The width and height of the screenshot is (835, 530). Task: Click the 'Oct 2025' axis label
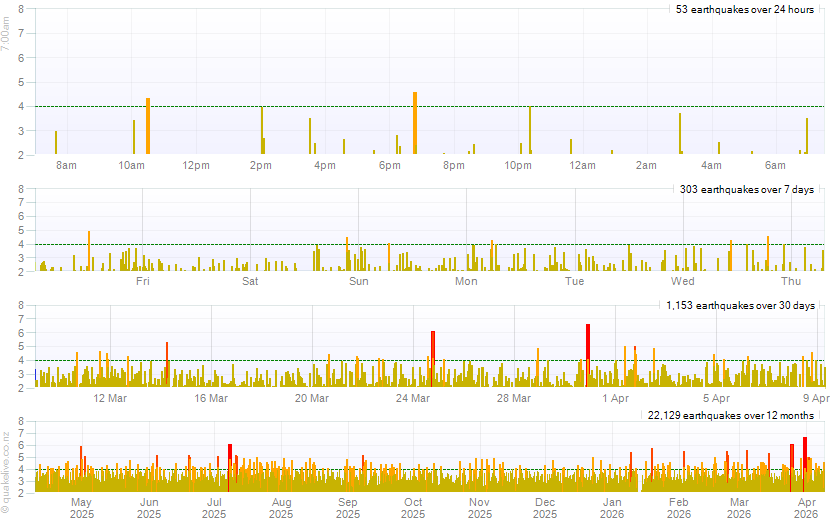coord(413,508)
